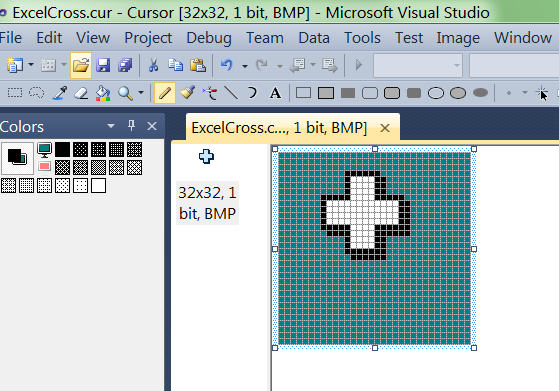
Task: Click the Paste clipboard icon
Action: click(x=198, y=65)
